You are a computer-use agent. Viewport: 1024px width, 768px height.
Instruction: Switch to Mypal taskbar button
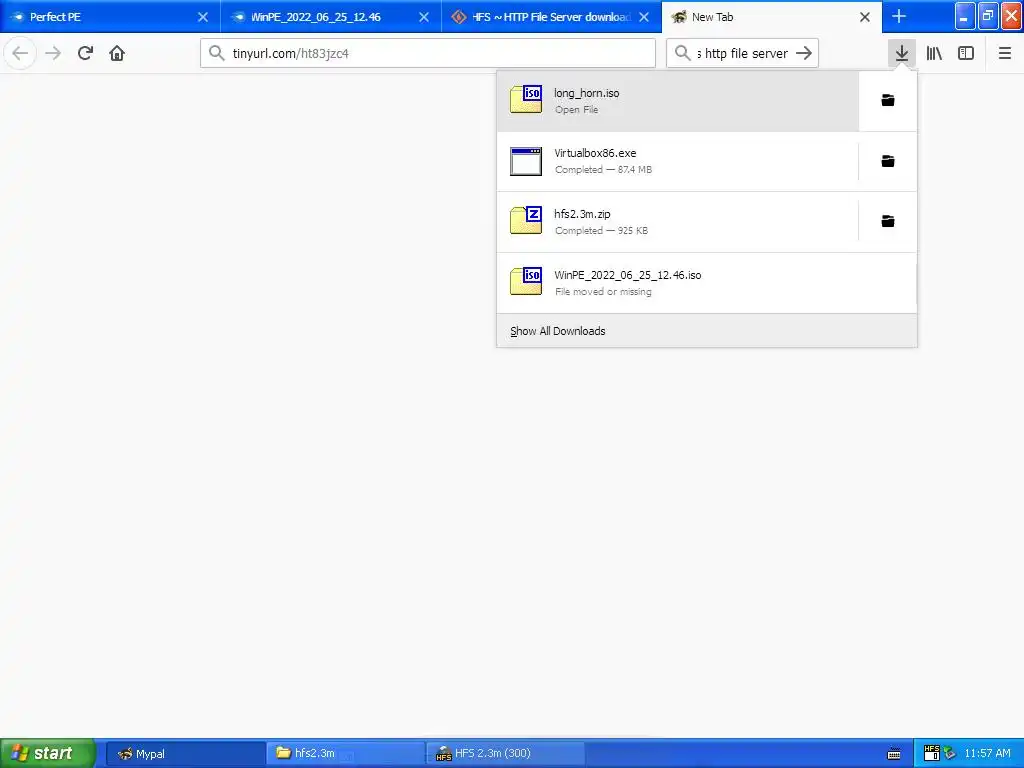pyautogui.click(x=185, y=754)
